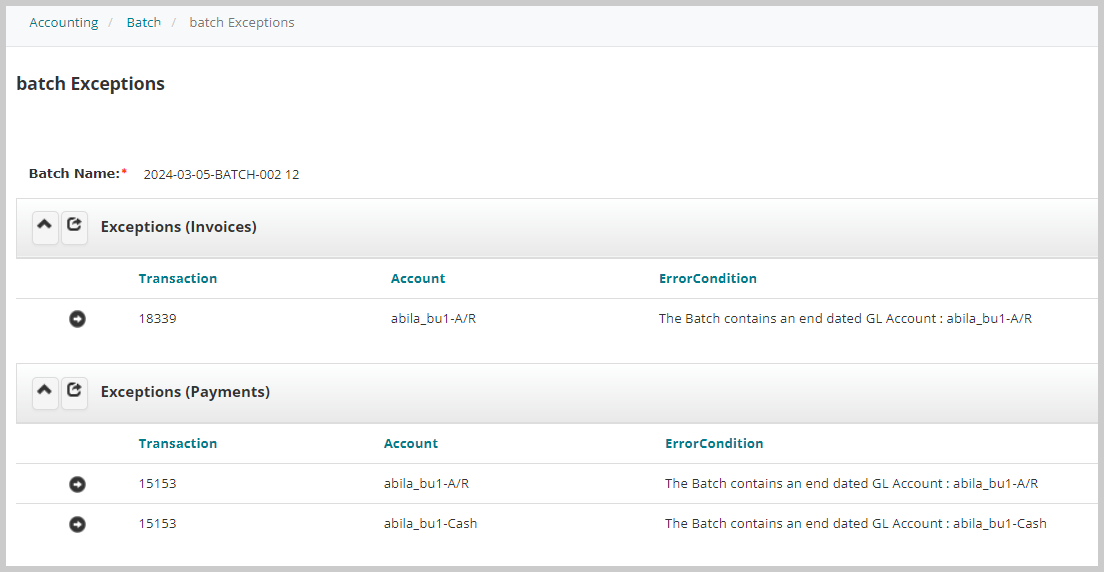1104x572 pixels.
Task: Sort payments by Transaction column header
Action: tap(177, 443)
